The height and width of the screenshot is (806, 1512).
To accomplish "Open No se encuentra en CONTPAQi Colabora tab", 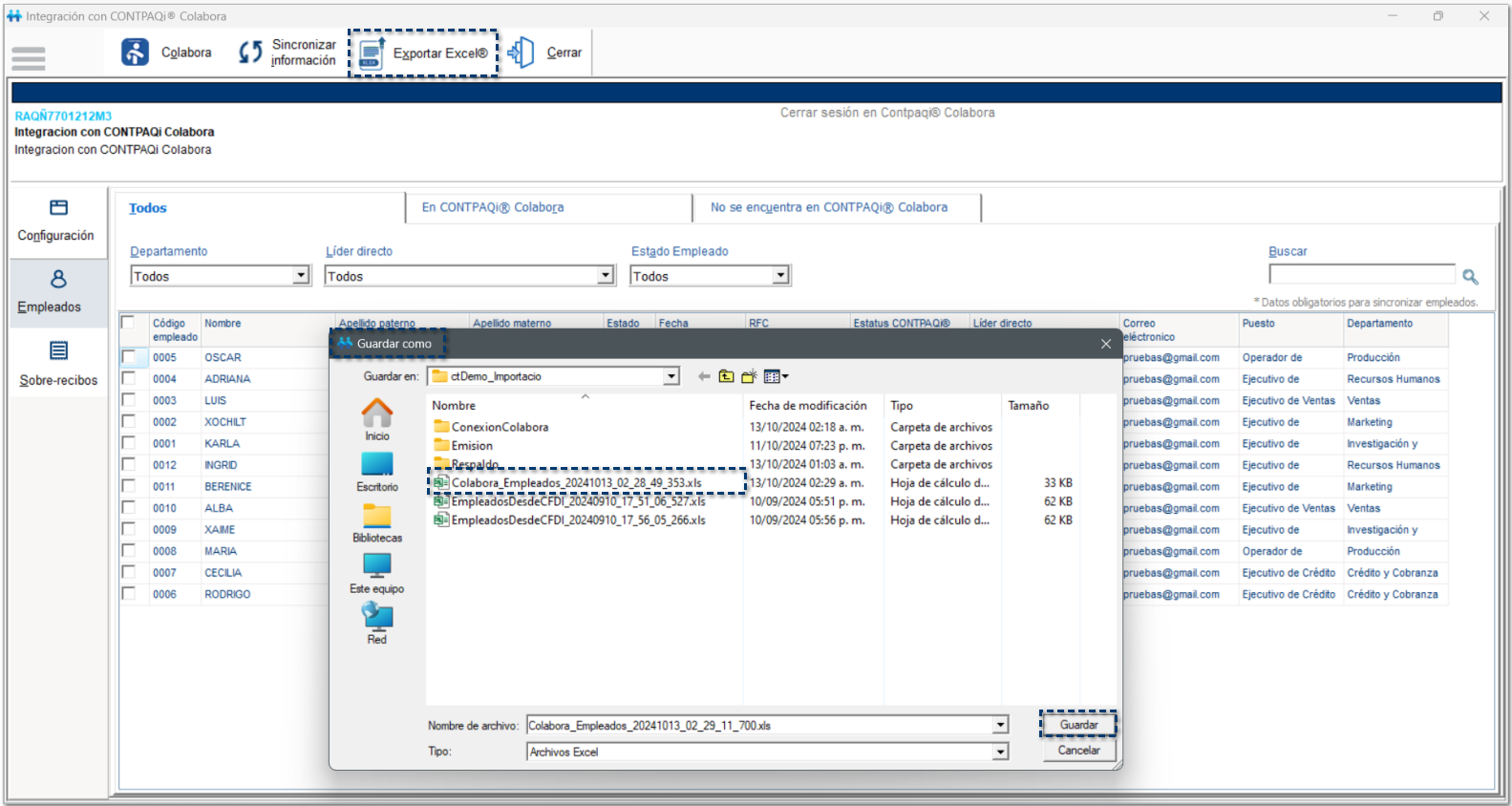I will point(828,207).
